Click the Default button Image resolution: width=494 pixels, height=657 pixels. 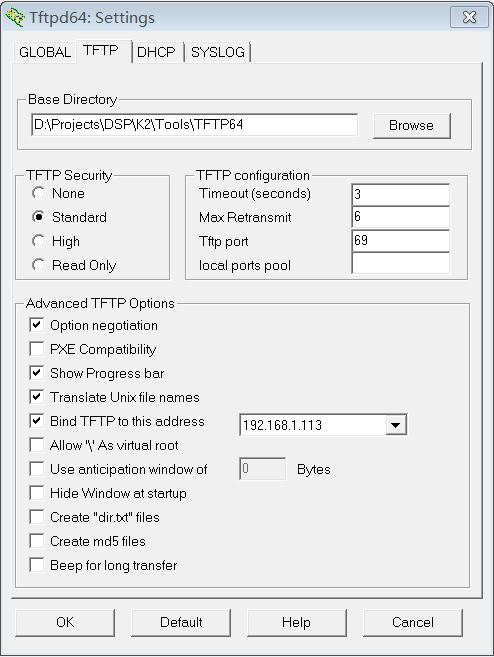[x=181, y=622]
